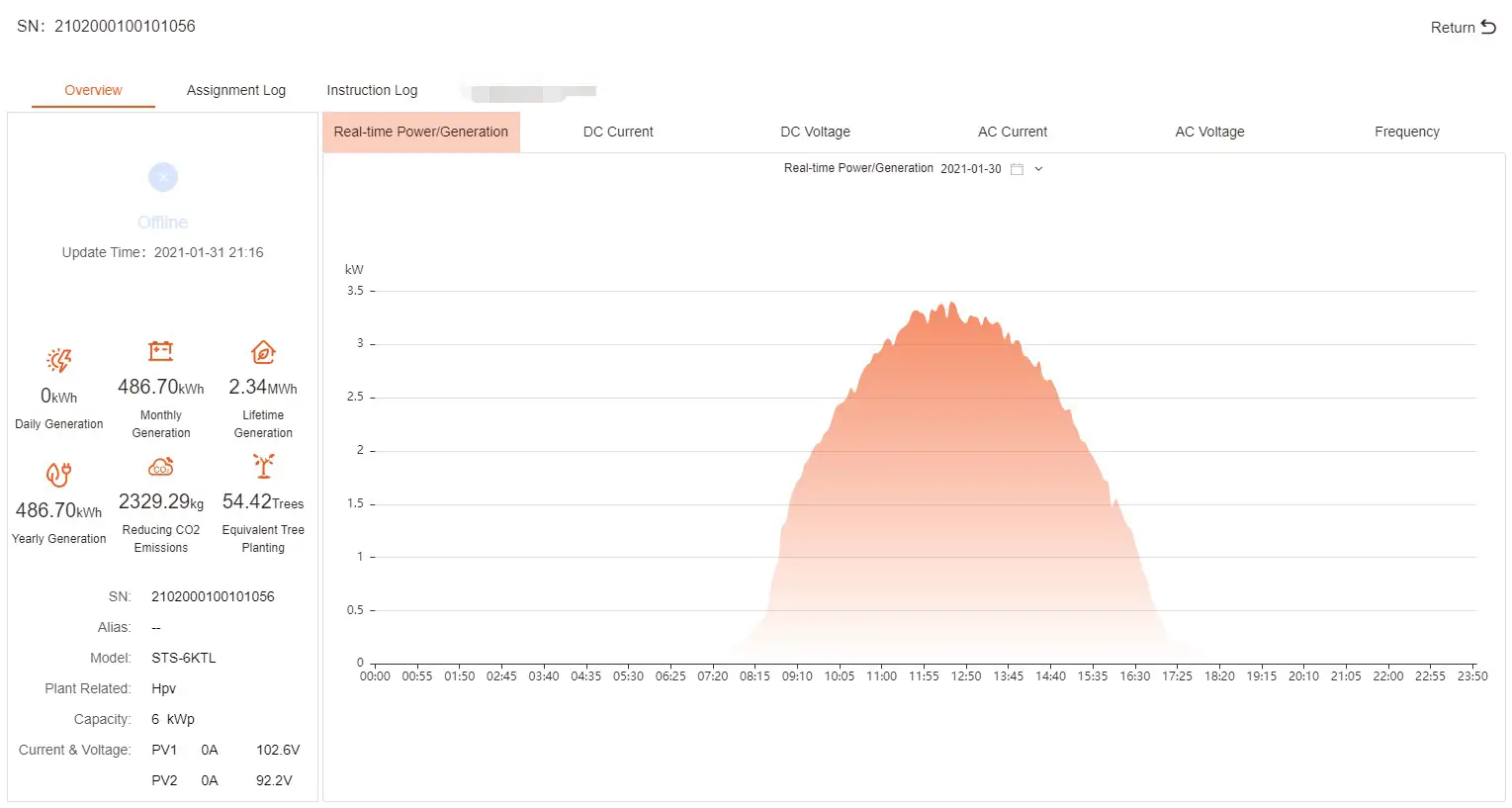
Task: Click the 23:50 x-axis time label
Action: click(x=1472, y=676)
